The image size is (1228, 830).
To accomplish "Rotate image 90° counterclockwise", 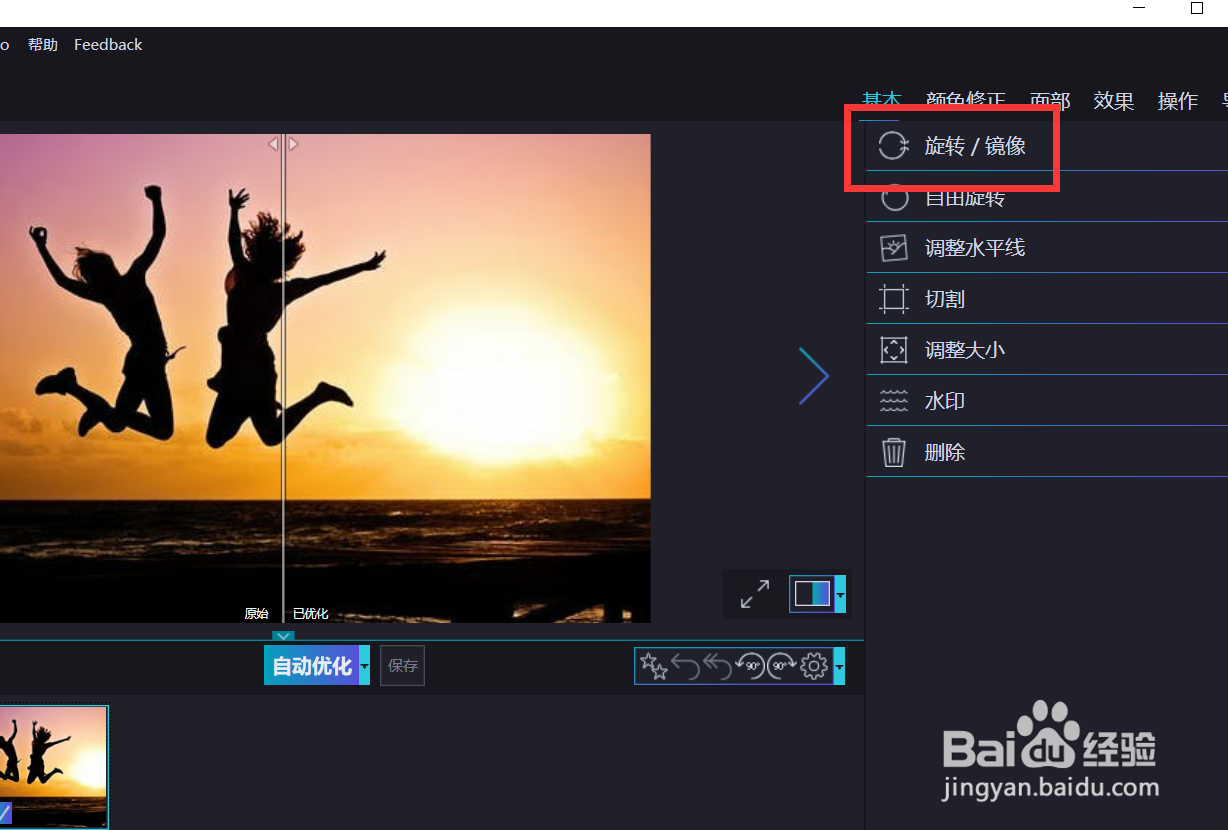I will tap(749, 666).
